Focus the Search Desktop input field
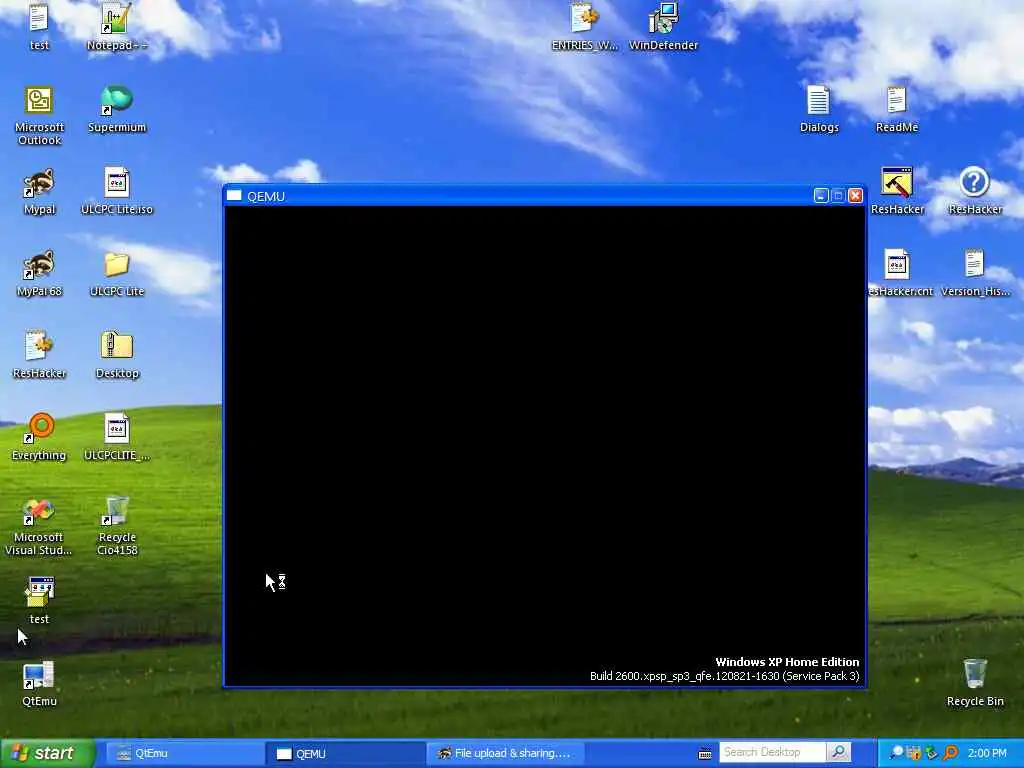The width and height of the screenshot is (1024, 768). 772,752
